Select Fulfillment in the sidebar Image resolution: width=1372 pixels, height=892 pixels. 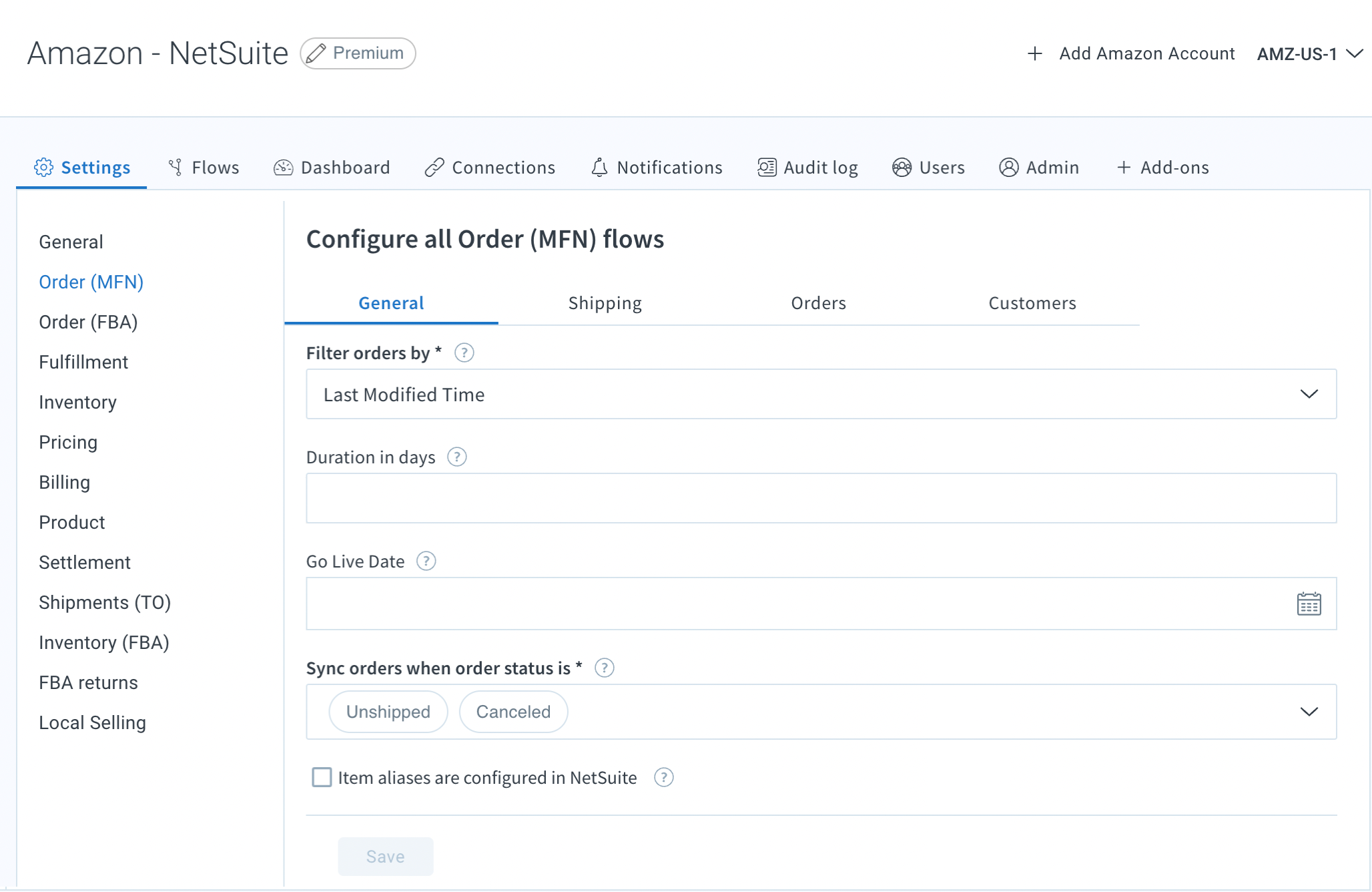pyautogui.click(x=83, y=362)
